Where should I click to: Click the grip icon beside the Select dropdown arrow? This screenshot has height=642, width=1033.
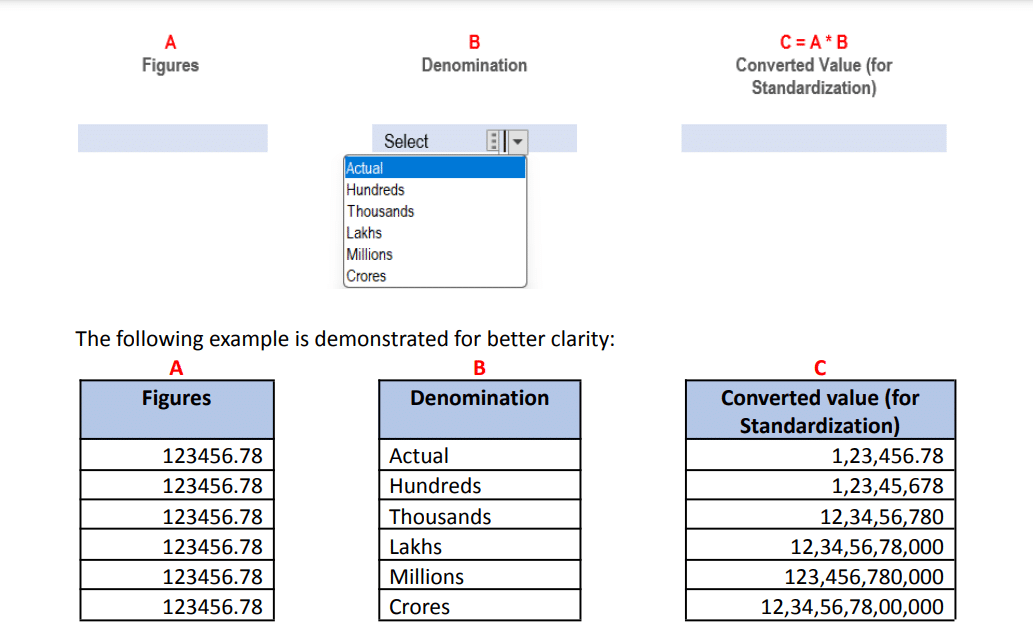[x=493, y=141]
